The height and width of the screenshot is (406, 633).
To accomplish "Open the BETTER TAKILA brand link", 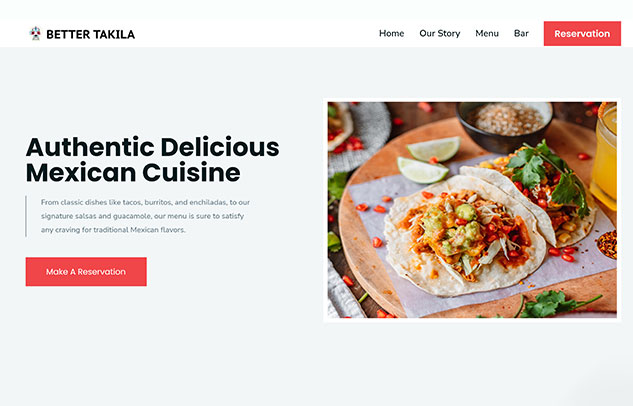I will (x=90, y=34).
